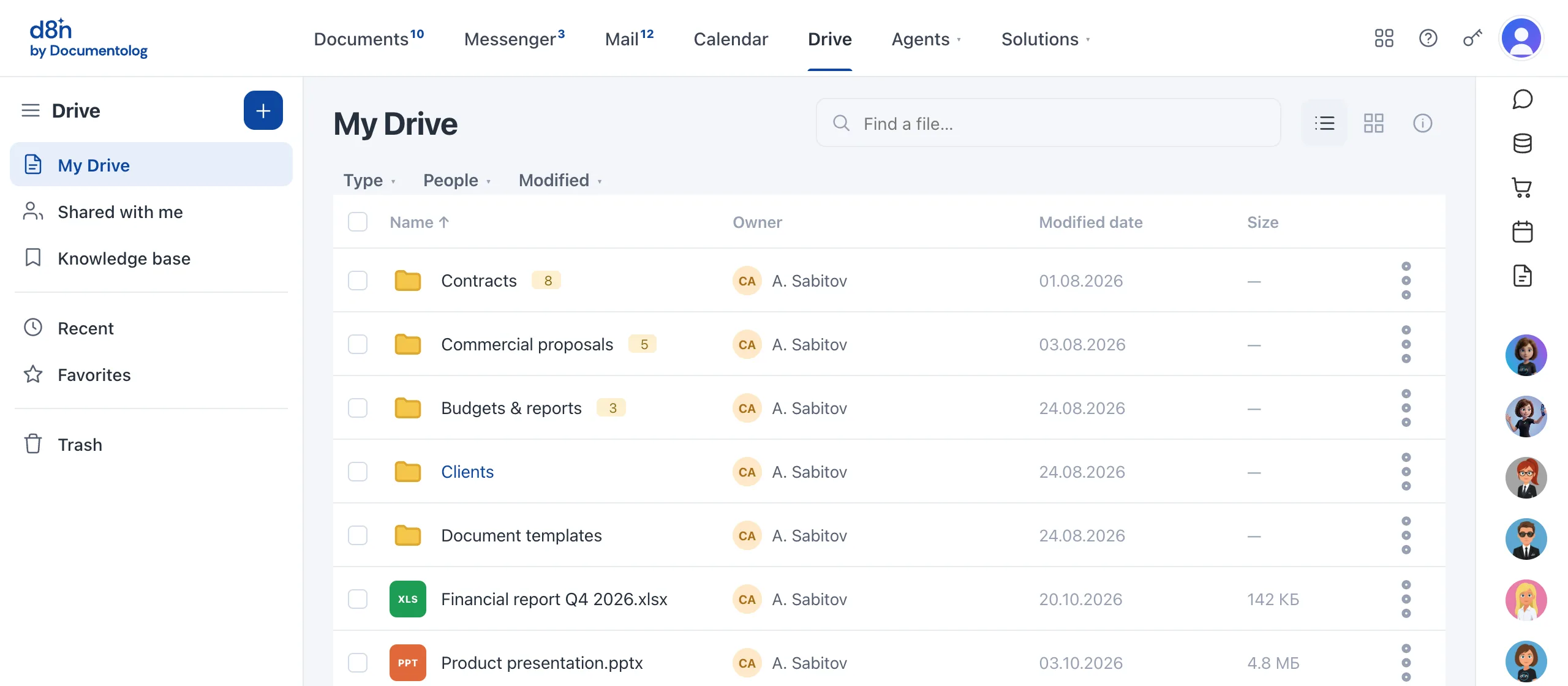Open the document icon in right rail
Screen dimensions: 1568x686
(x=1523, y=276)
